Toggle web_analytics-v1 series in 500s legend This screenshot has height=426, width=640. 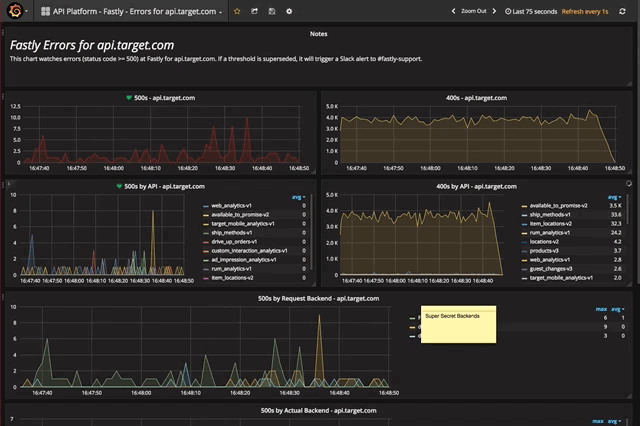231,206
